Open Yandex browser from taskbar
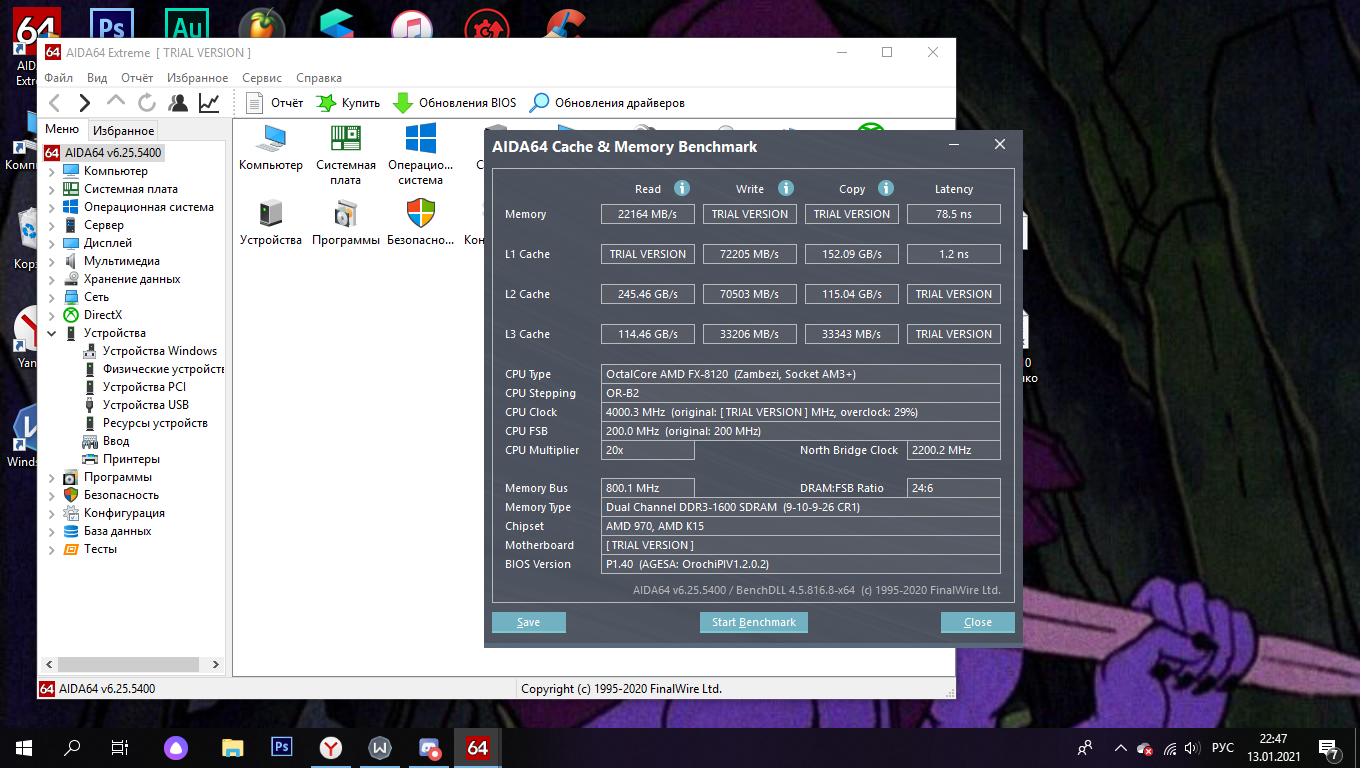Screen dimensions: 1360x768 click(331, 747)
